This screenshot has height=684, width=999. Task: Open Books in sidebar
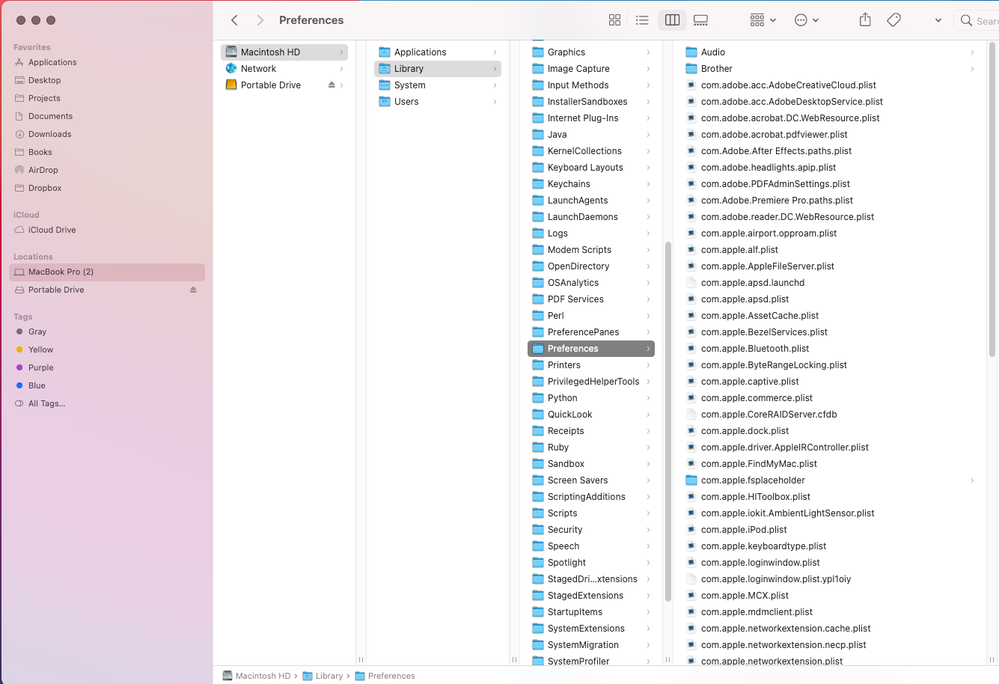[x=40, y=152]
